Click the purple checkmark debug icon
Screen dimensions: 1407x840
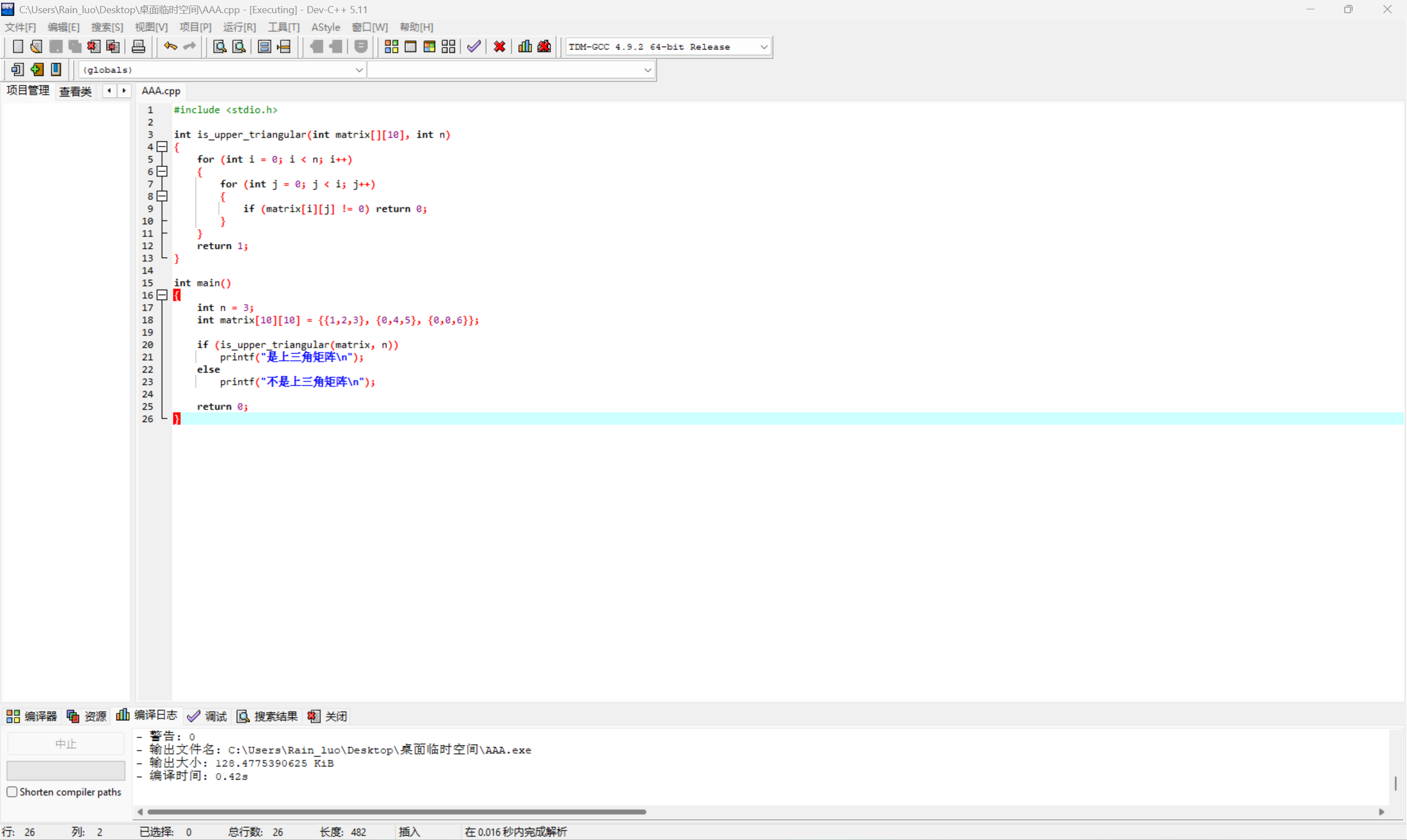pos(473,46)
